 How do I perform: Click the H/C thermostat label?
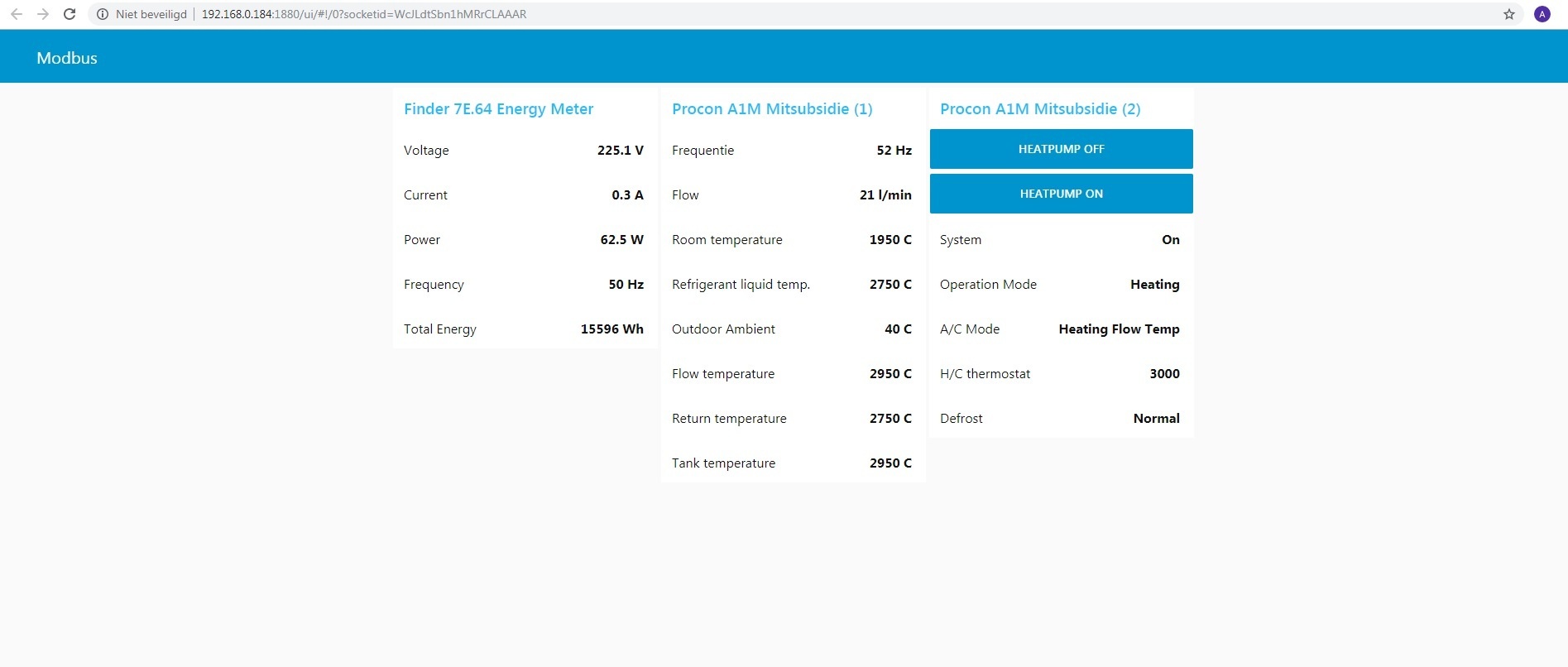click(985, 374)
